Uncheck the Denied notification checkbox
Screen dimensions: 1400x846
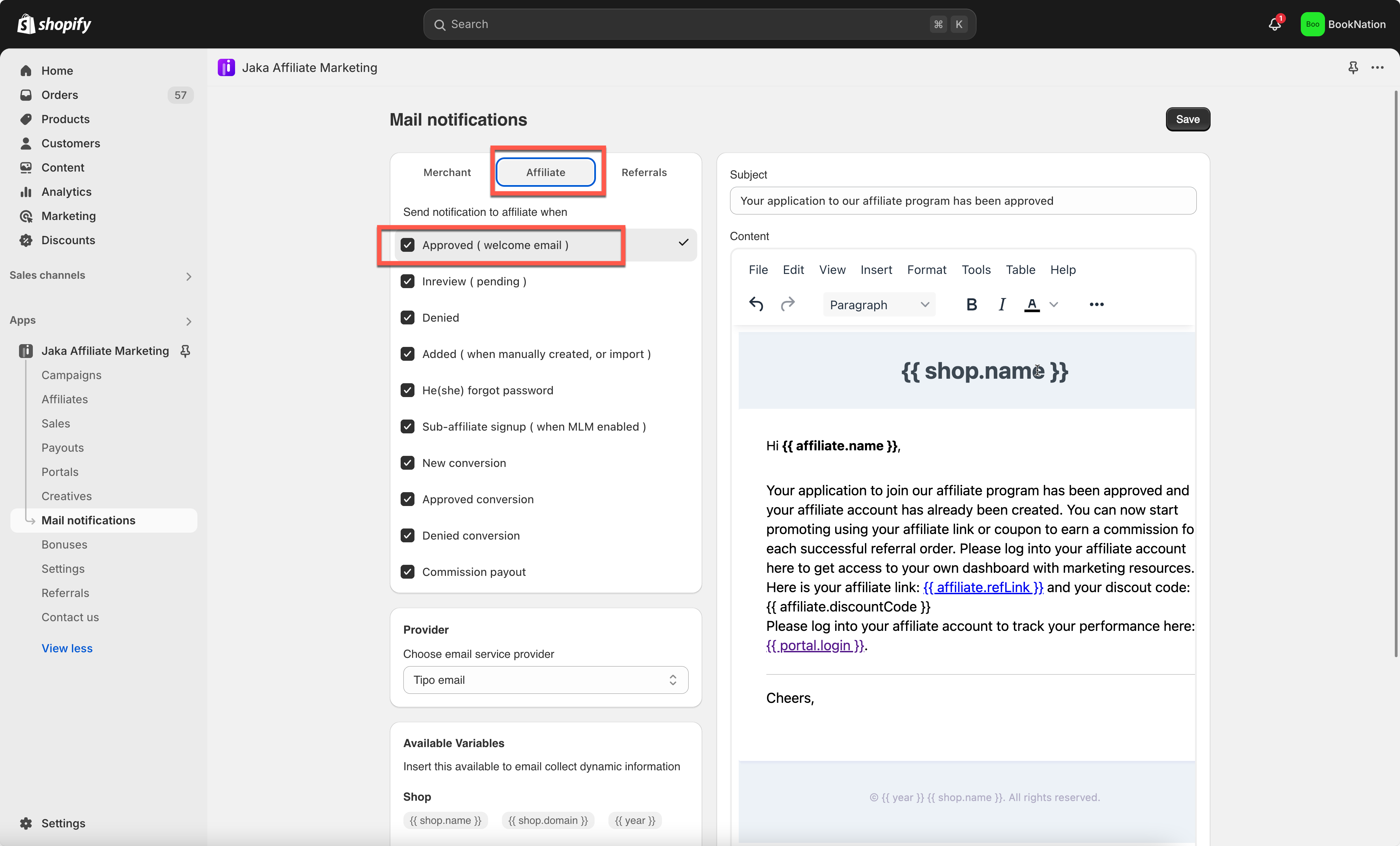(x=408, y=317)
